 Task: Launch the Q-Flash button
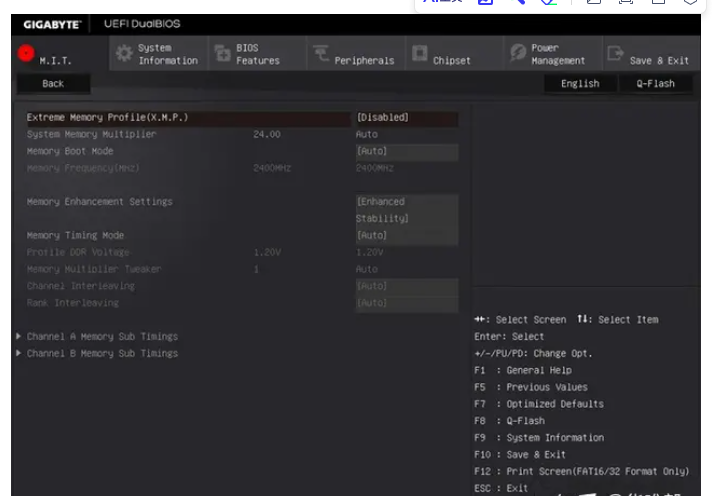pos(655,84)
